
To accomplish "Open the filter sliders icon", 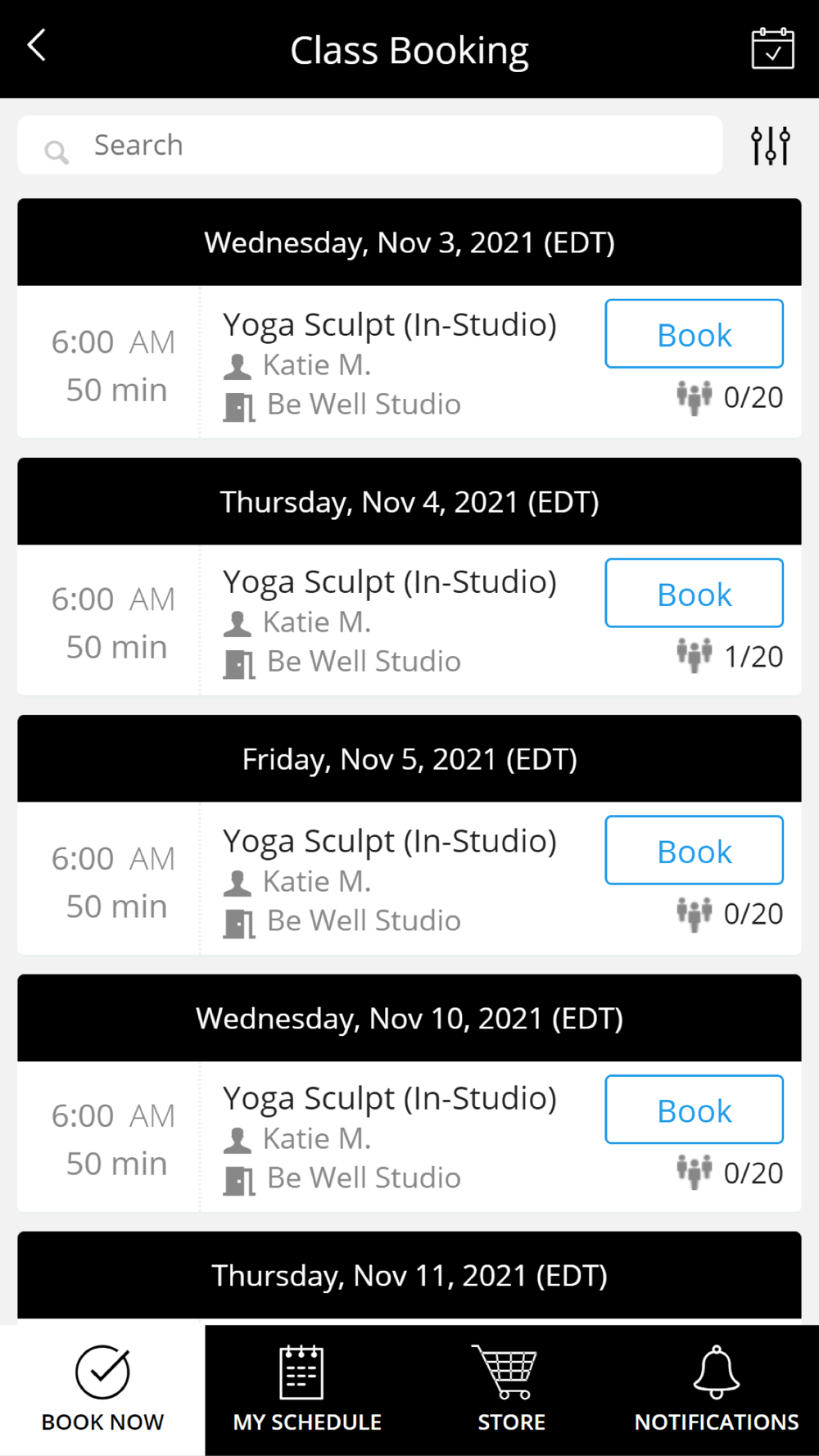I will click(x=770, y=146).
